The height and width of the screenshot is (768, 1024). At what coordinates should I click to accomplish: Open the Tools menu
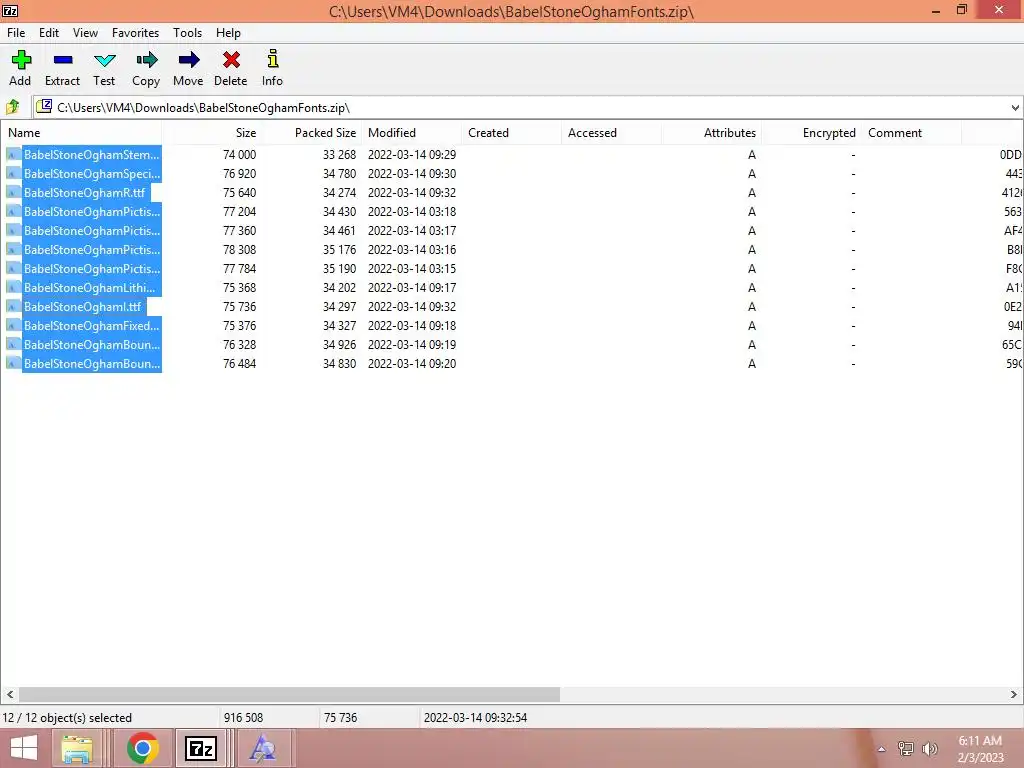187,33
